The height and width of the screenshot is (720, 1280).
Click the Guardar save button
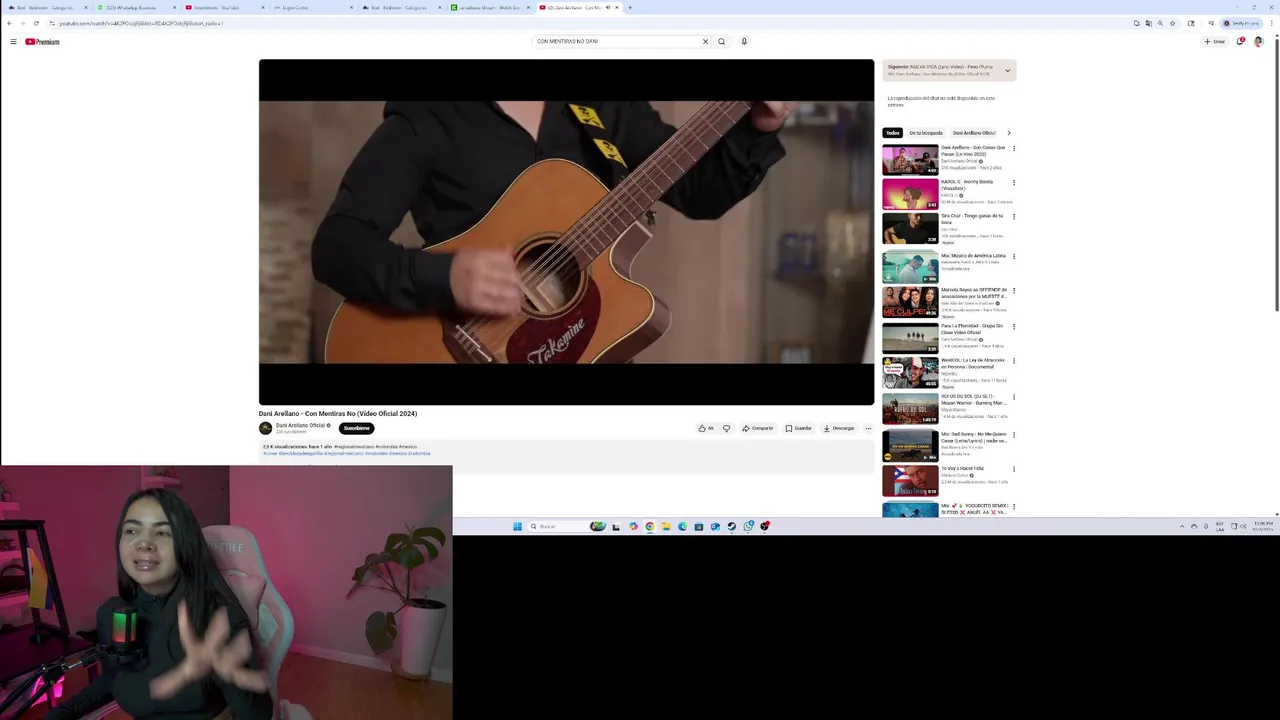(799, 428)
